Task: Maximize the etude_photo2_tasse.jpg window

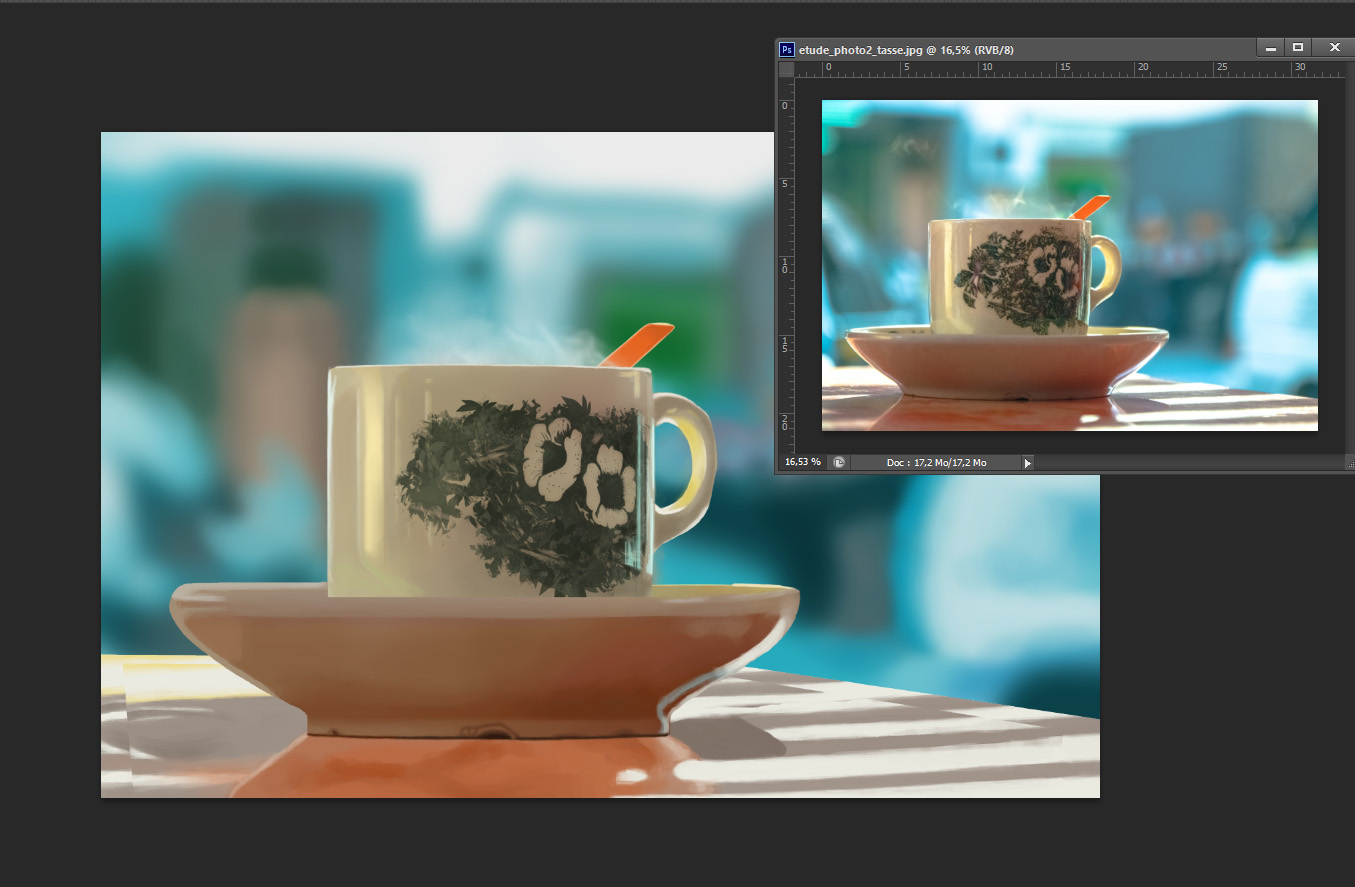Action: coord(1298,48)
